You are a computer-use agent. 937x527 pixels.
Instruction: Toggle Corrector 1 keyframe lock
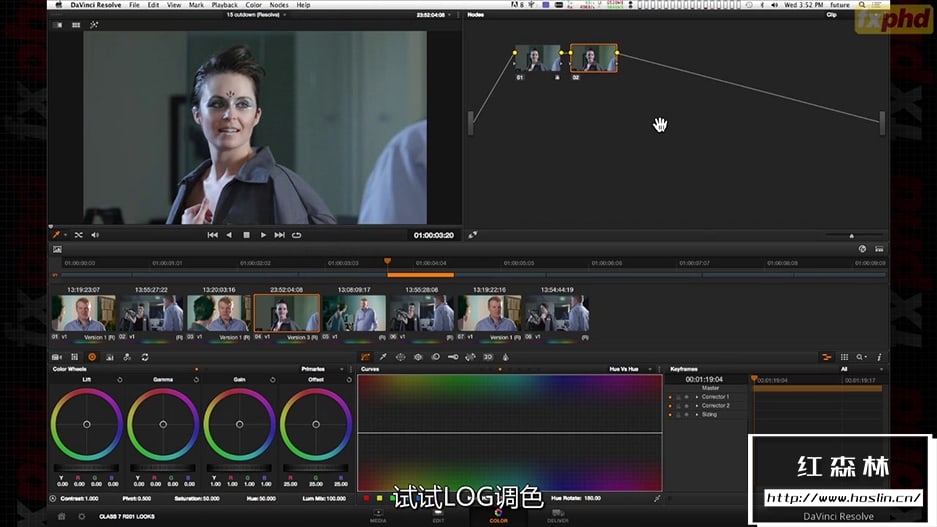pyautogui.click(x=678, y=397)
